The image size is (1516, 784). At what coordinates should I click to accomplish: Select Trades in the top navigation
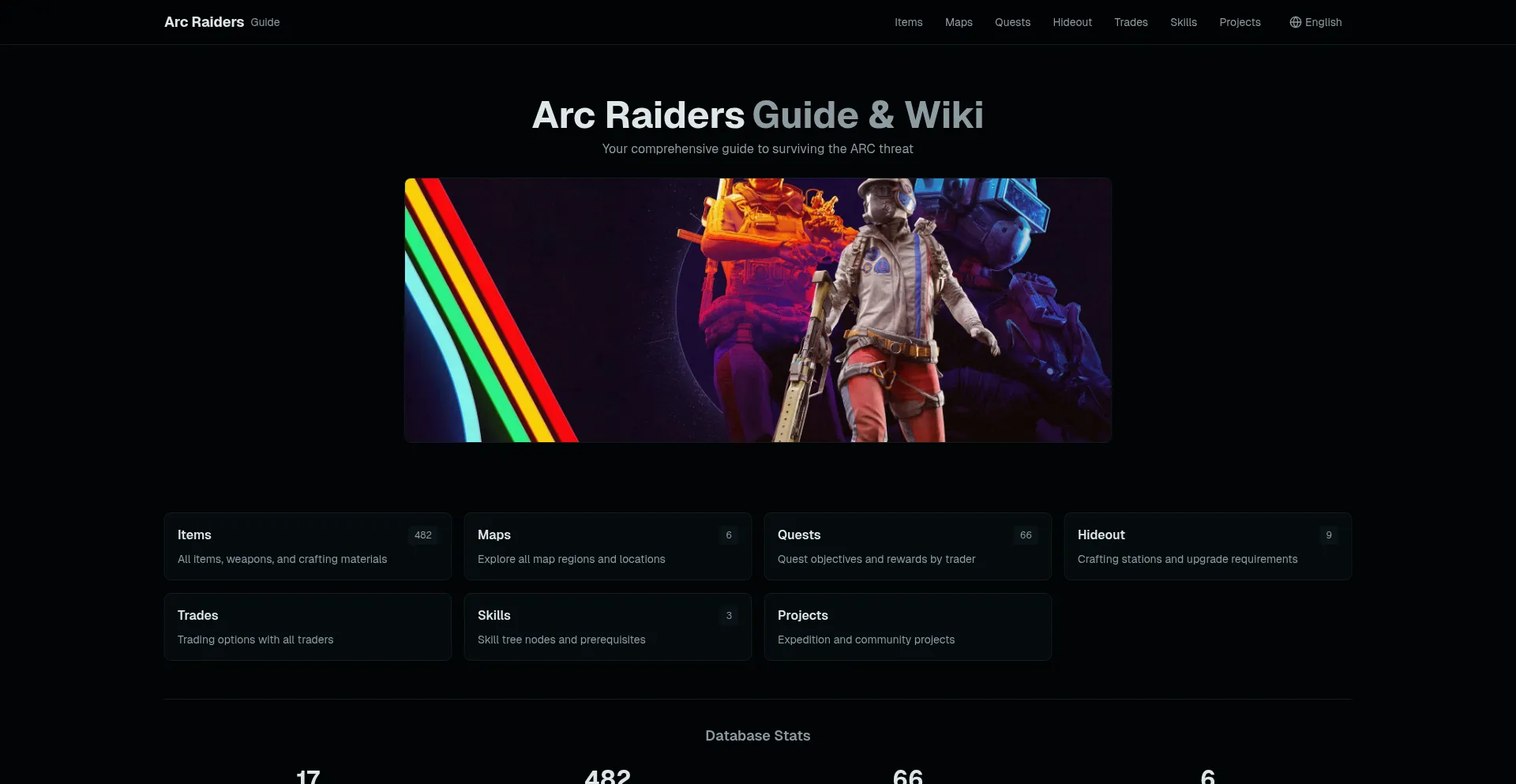(1130, 22)
